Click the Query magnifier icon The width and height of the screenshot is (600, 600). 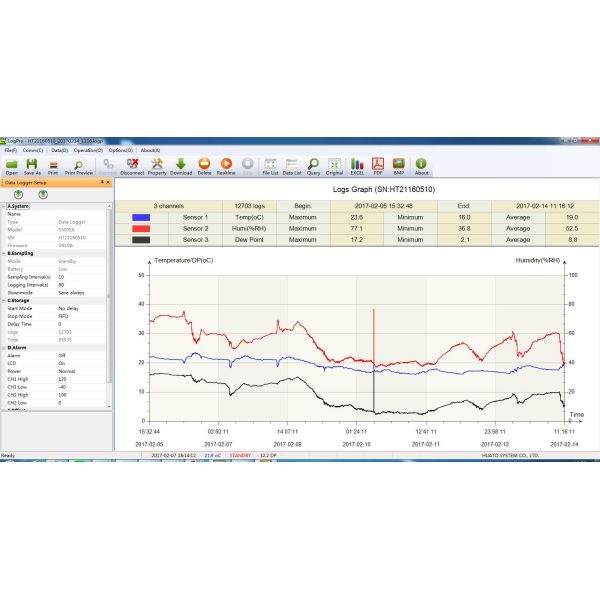[313, 166]
